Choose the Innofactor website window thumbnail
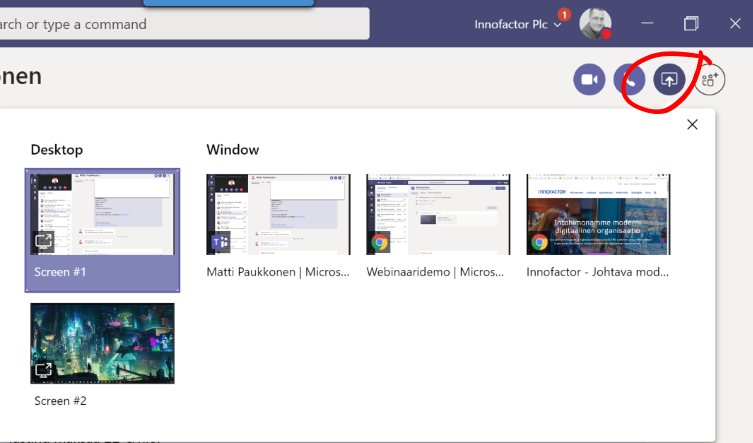753x443 pixels. click(598, 214)
